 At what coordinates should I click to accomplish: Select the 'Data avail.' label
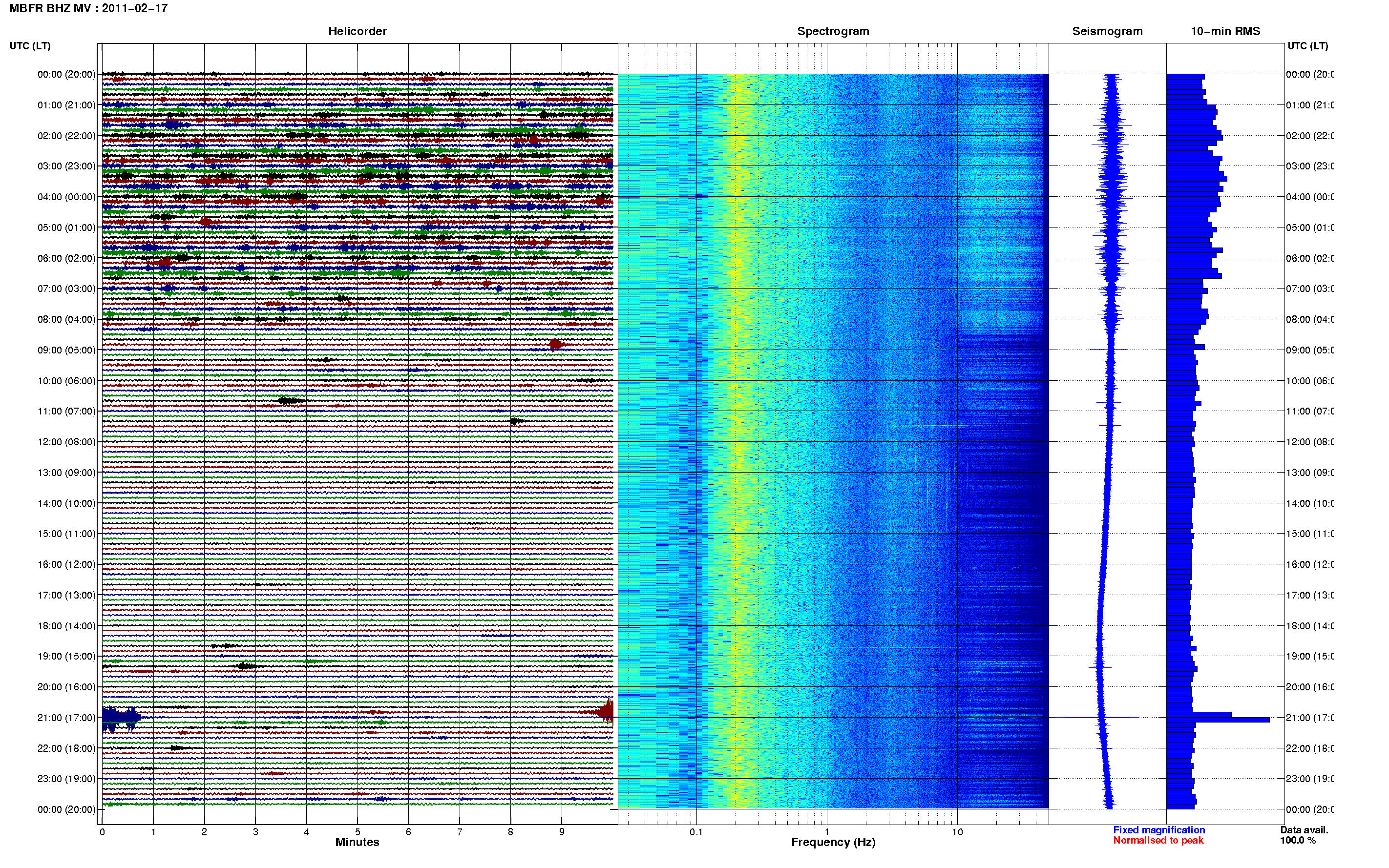point(1304,830)
